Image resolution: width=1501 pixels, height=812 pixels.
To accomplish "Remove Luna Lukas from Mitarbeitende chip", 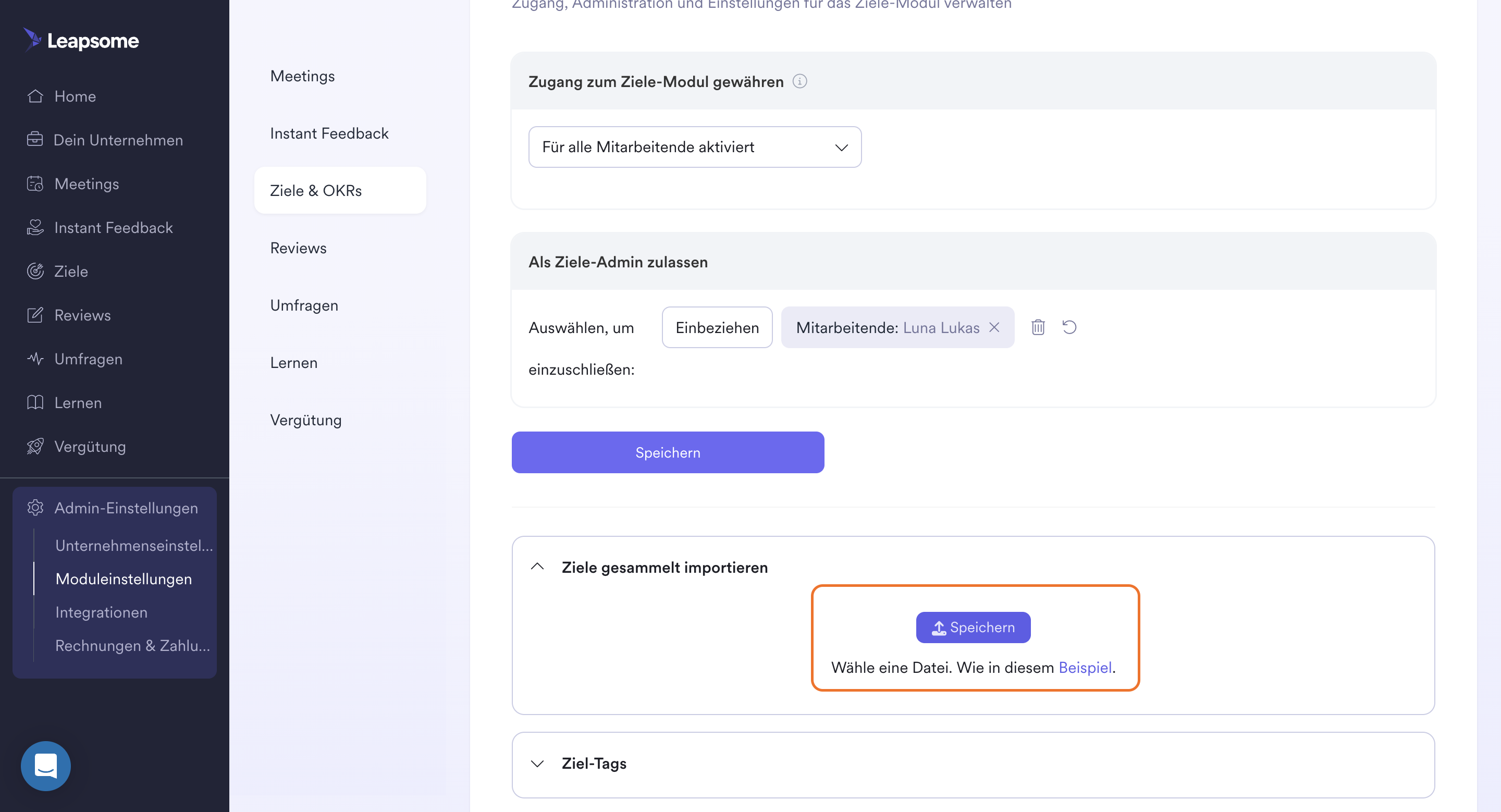I will pos(994,327).
